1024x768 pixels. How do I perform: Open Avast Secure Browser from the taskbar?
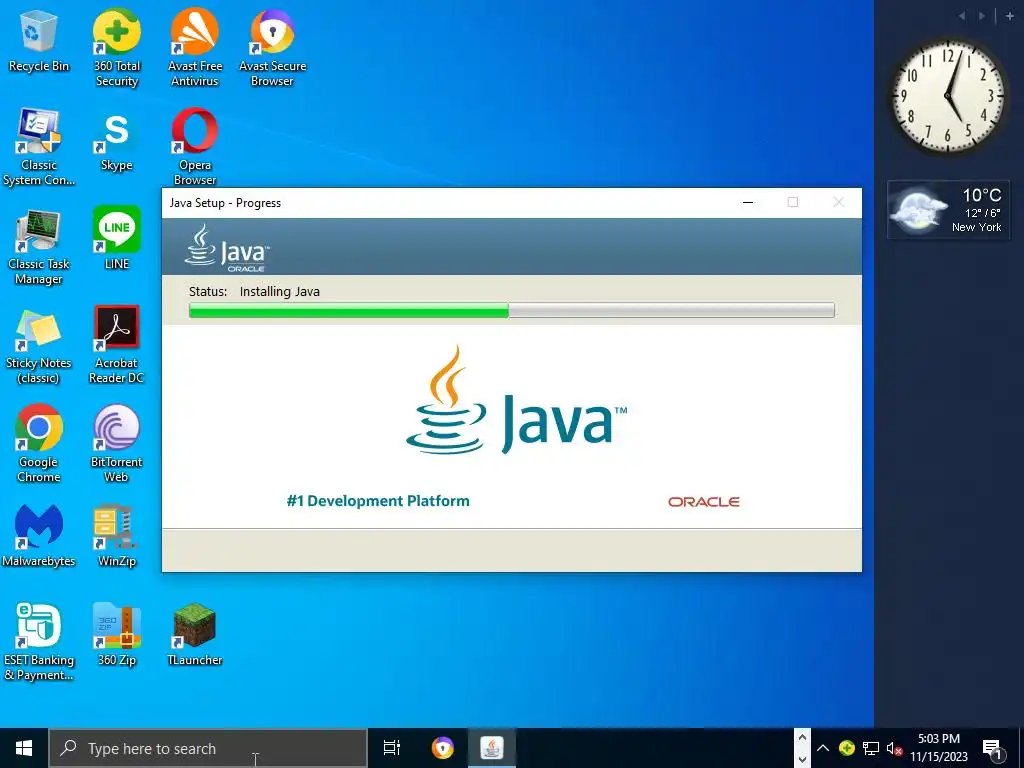[x=443, y=748]
